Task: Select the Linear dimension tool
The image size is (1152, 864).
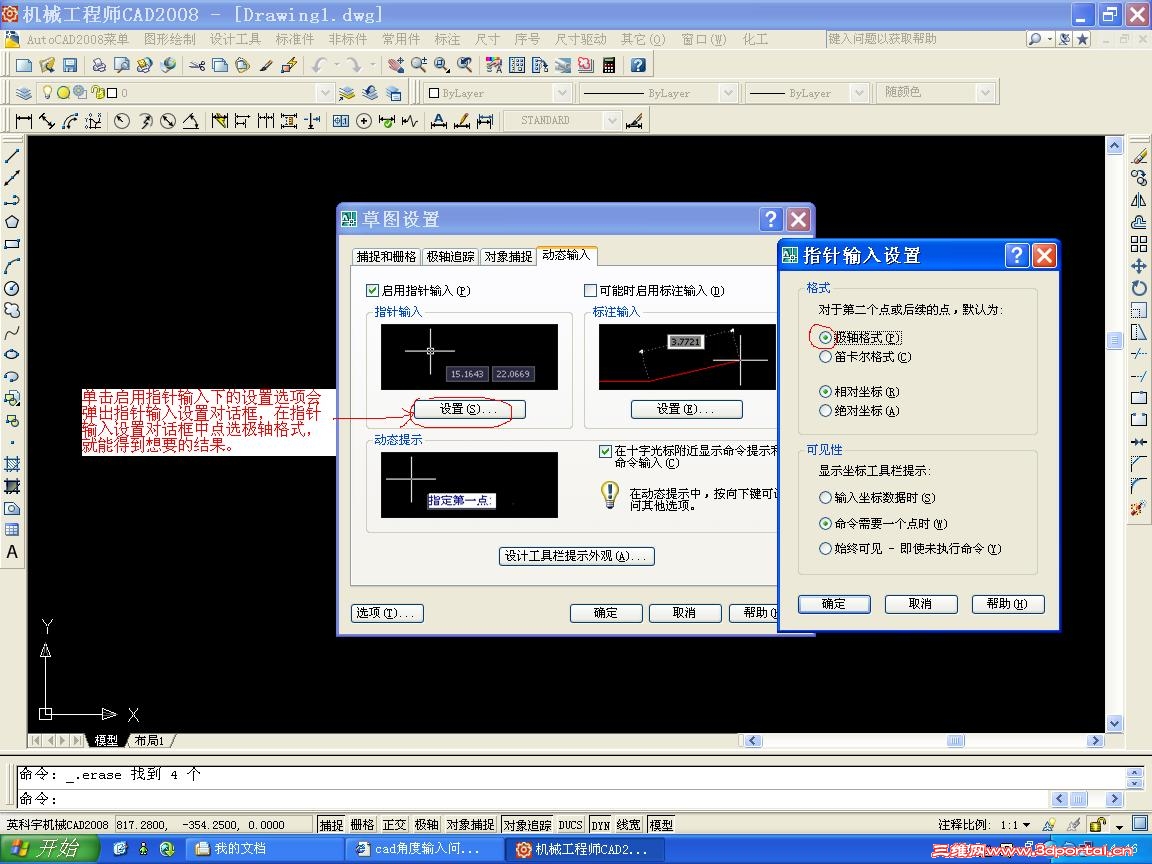Action: 24,120
